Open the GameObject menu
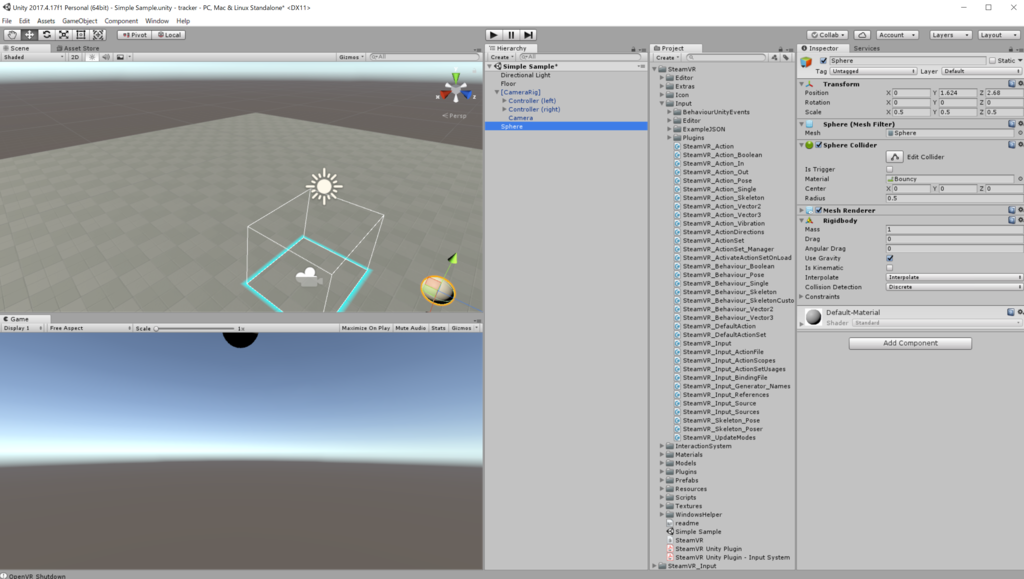 point(80,21)
